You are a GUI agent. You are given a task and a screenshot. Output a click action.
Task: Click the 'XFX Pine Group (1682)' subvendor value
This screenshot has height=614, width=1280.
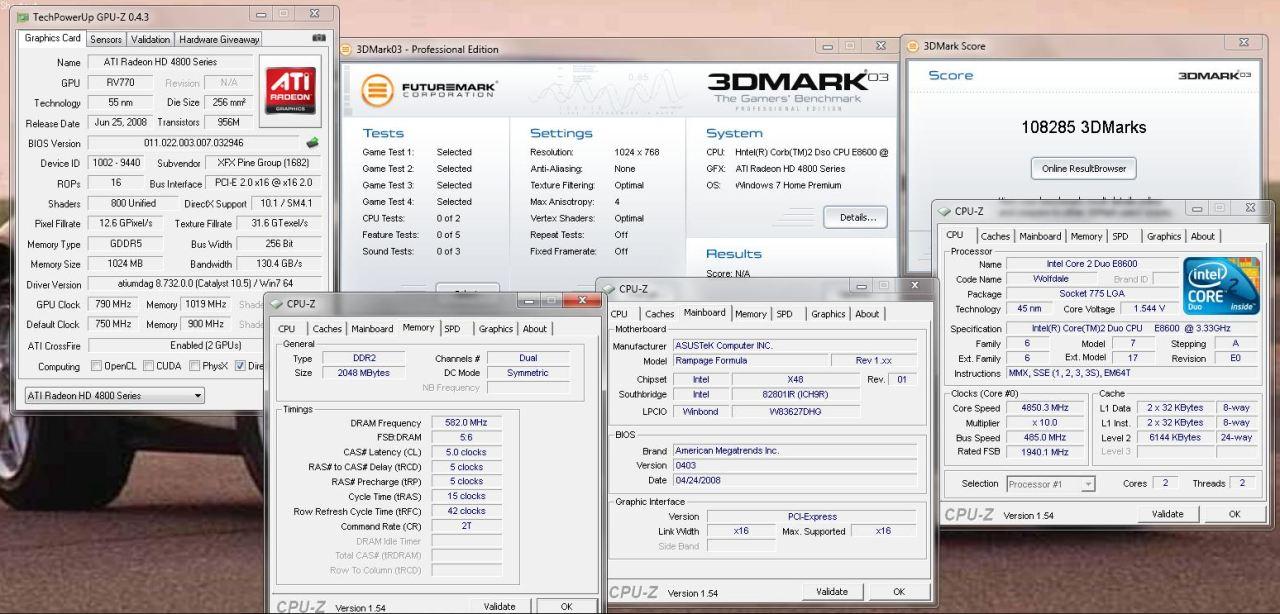[x=264, y=163]
